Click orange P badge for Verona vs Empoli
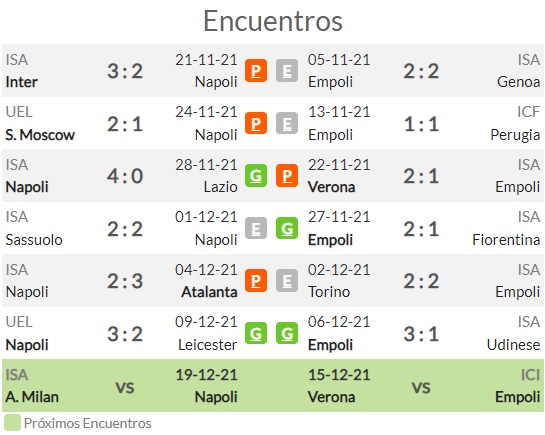The image size is (545, 435). click(x=287, y=176)
